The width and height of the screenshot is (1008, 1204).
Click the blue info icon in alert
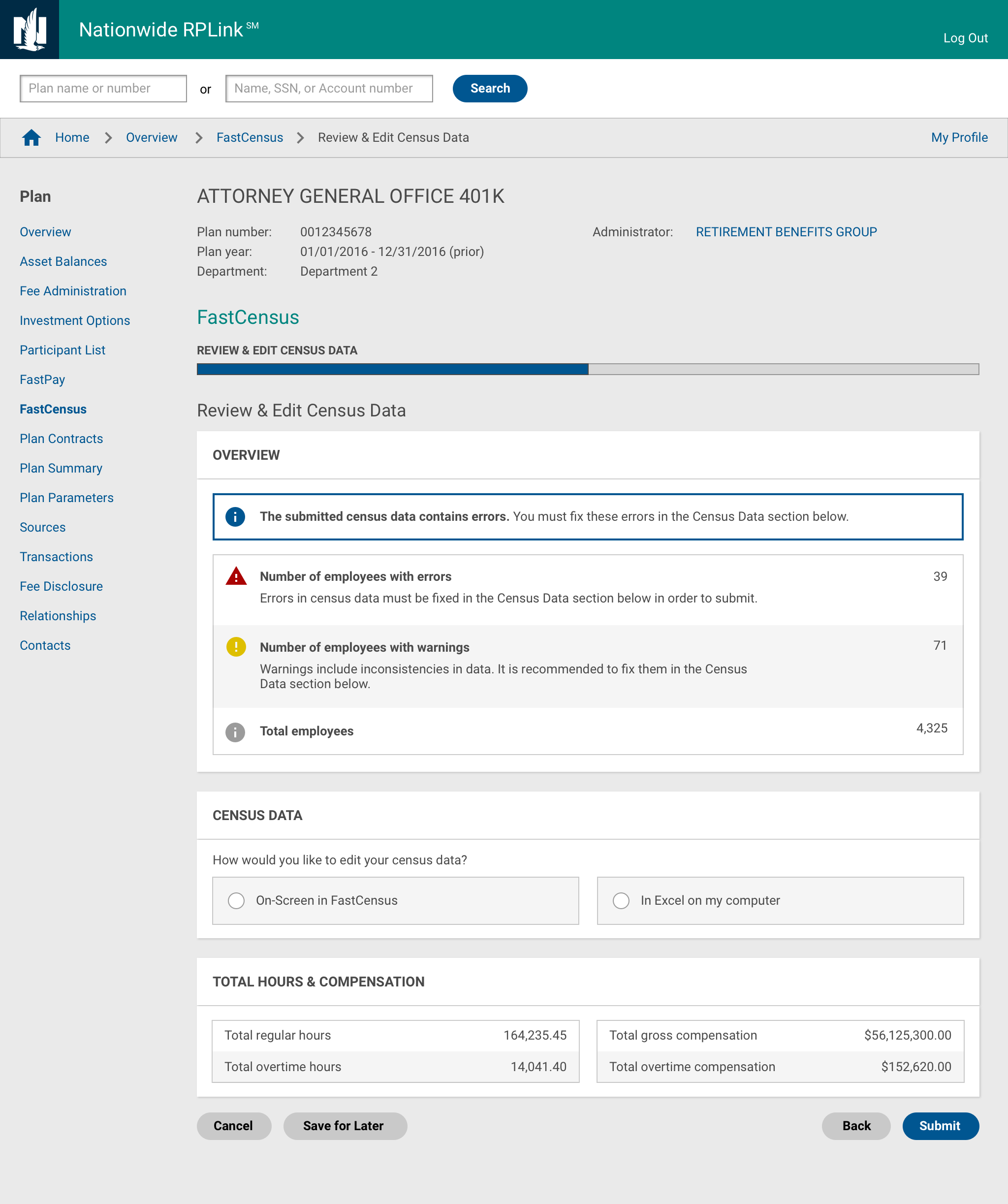[235, 516]
